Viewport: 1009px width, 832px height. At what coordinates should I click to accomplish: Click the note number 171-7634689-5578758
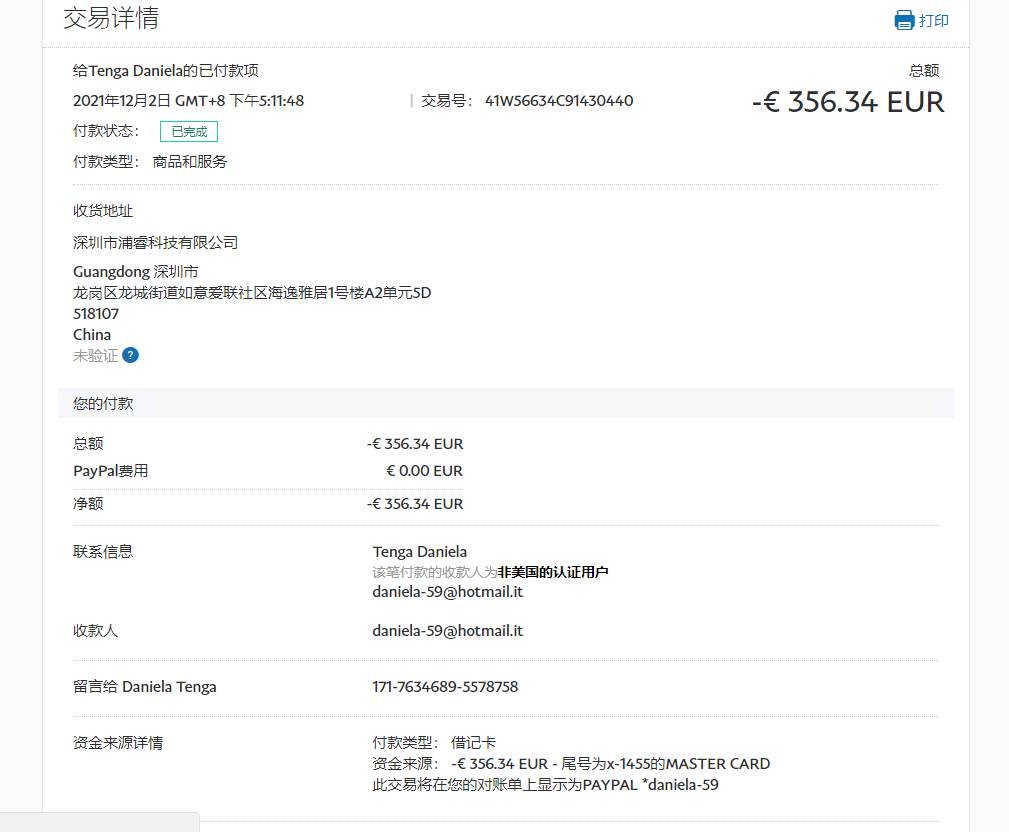coord(445,686)
